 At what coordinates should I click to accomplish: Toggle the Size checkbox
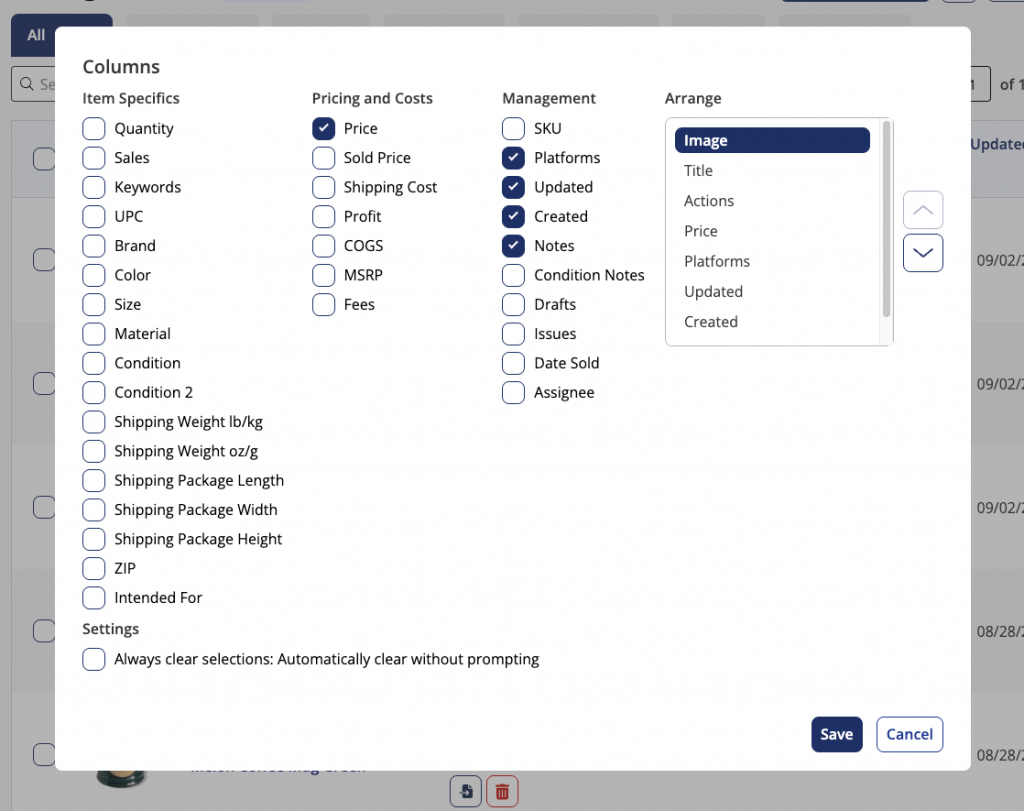coord(94,304)
